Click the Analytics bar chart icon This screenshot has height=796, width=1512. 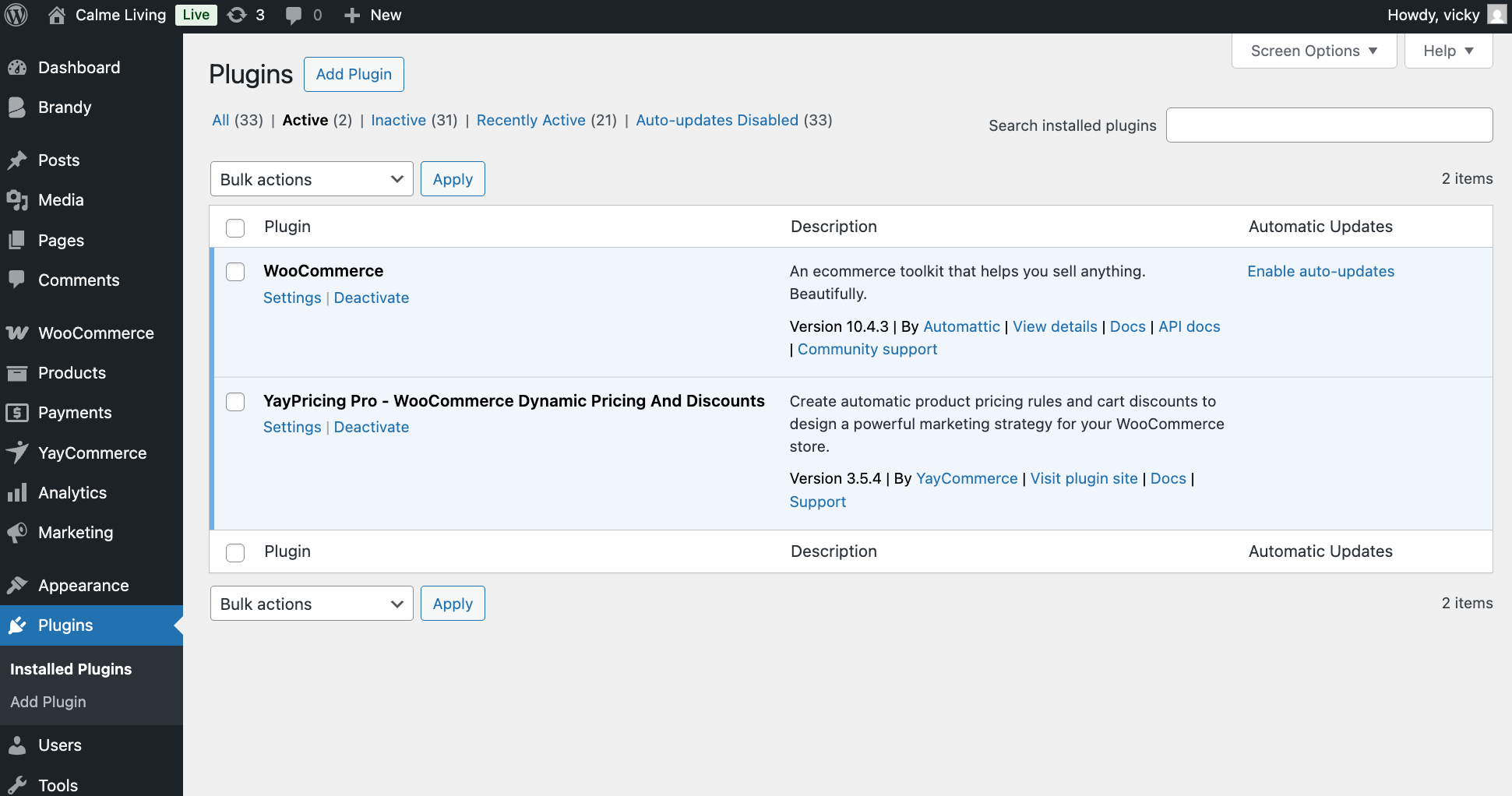(x=17, y=493)
